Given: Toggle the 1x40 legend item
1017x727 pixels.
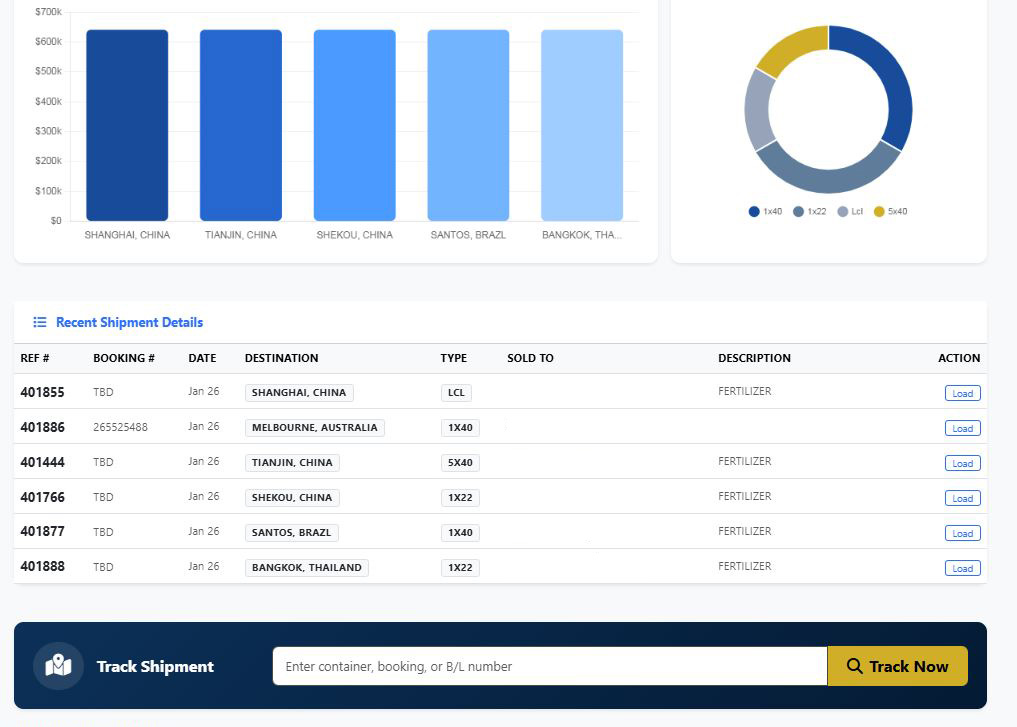Looking at the screenshot, I should [x=765, y=212].
